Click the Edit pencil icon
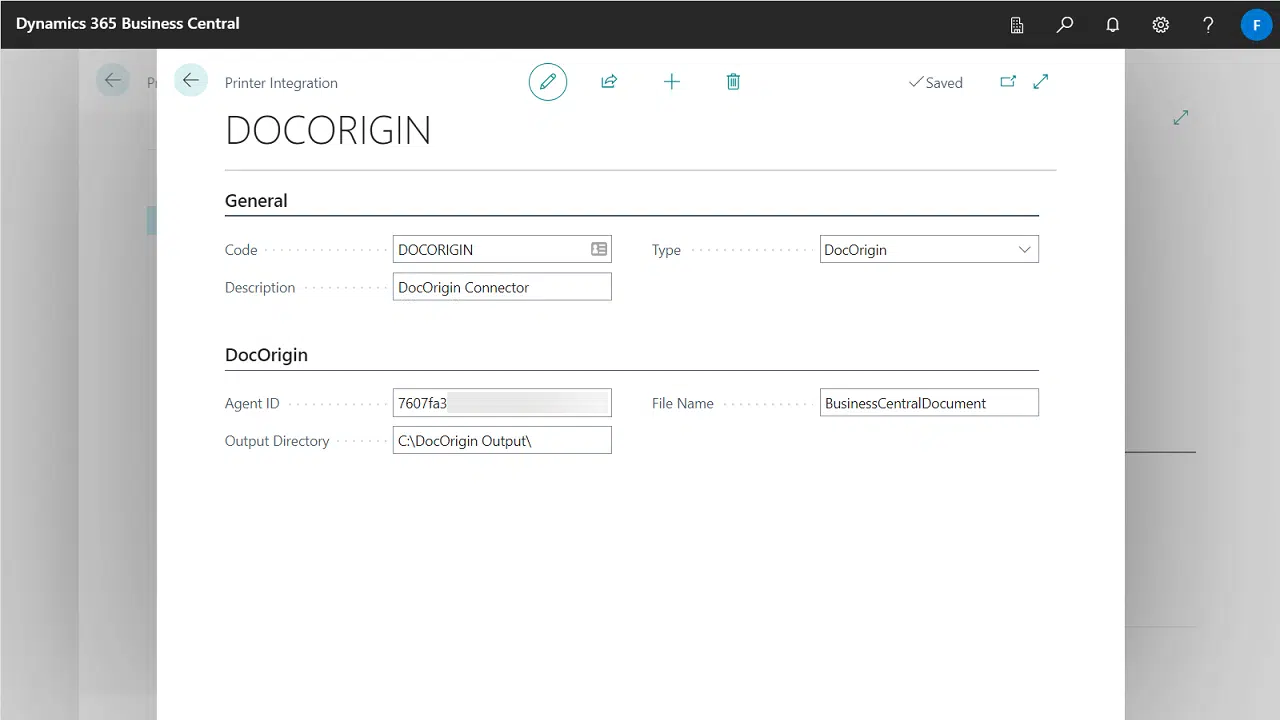 pyautogui.click(x=547, y=81)
